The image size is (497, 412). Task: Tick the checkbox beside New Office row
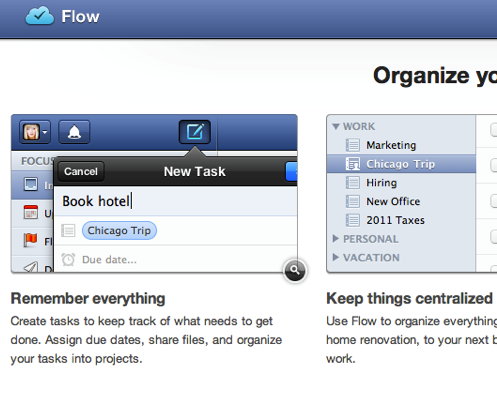[494, 201]
